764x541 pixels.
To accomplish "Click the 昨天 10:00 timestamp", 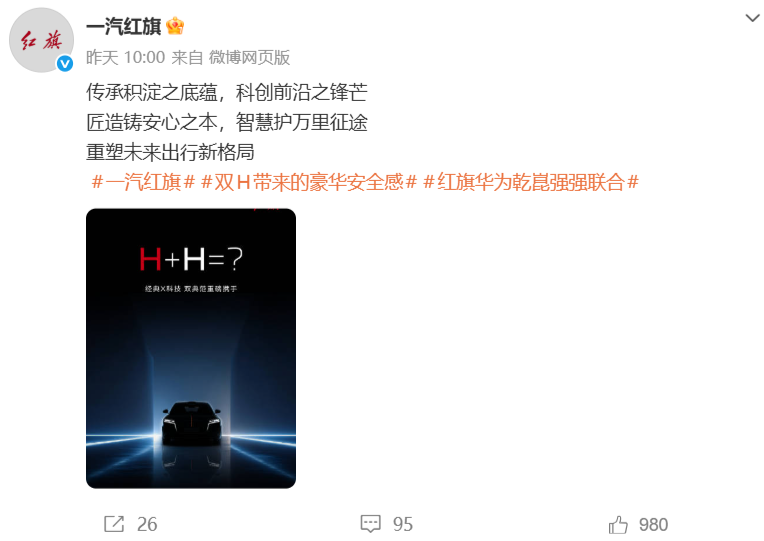I will [125, 58].
